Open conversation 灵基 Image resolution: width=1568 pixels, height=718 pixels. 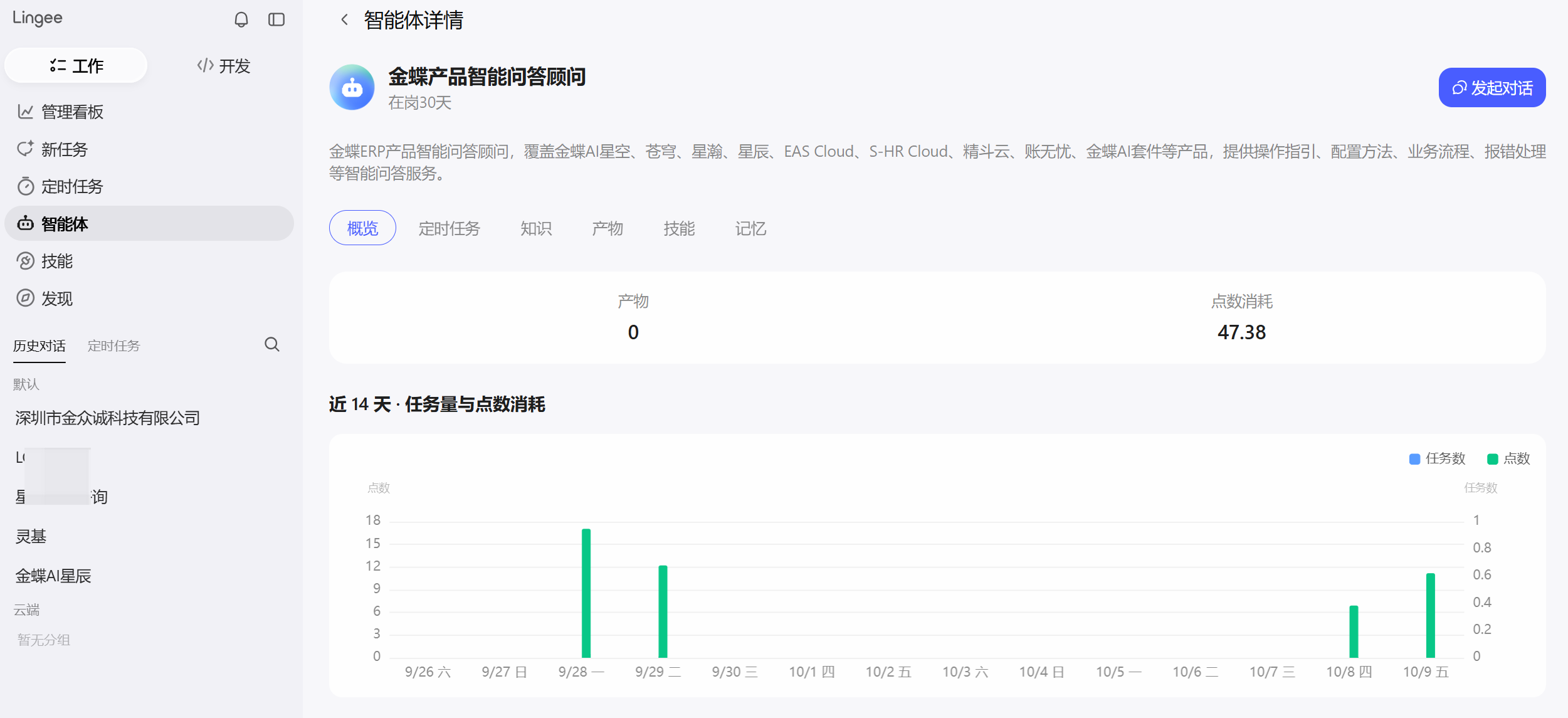(31, 536)
